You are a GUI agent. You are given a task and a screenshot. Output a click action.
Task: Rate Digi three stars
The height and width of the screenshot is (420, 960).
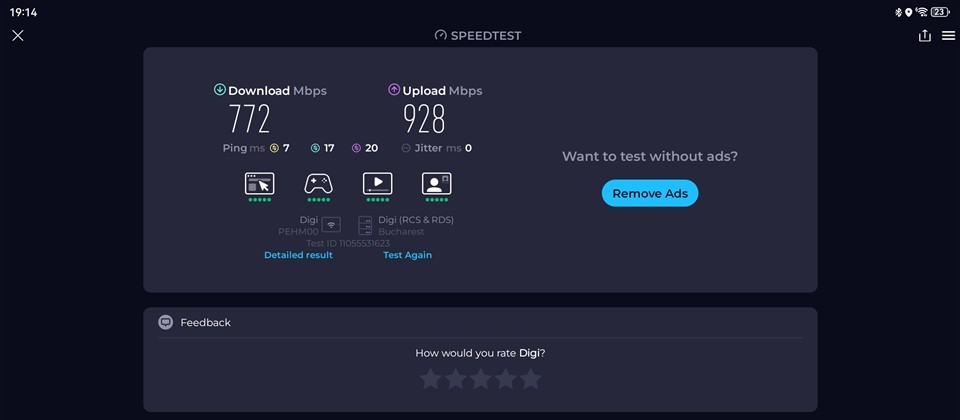click(480, 379)
